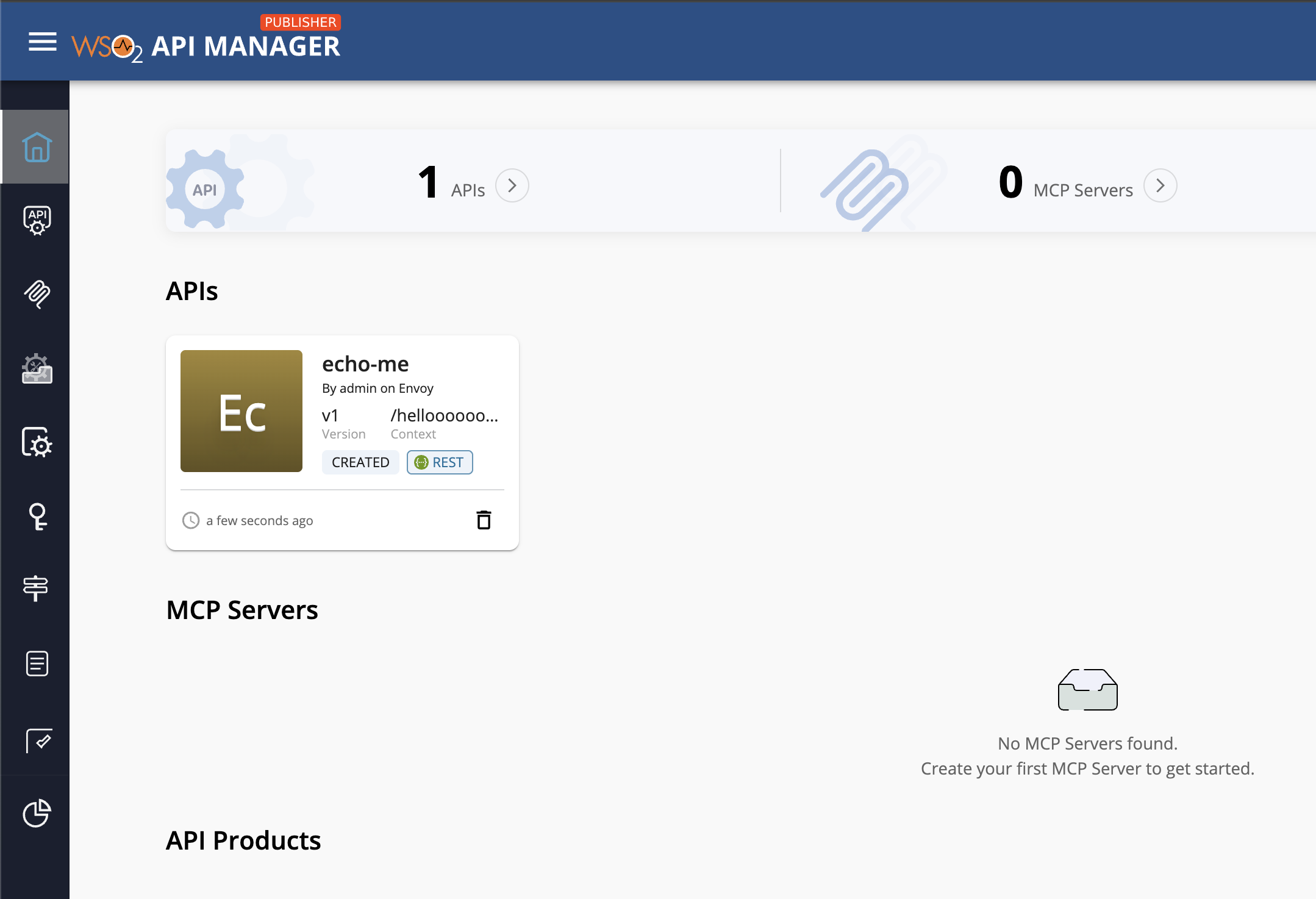Image resolution: width=1316 pixels, height=899 pixels.
Task: Open the Service Catalog settings sidebar icon
Action: [x=37, y=443]
